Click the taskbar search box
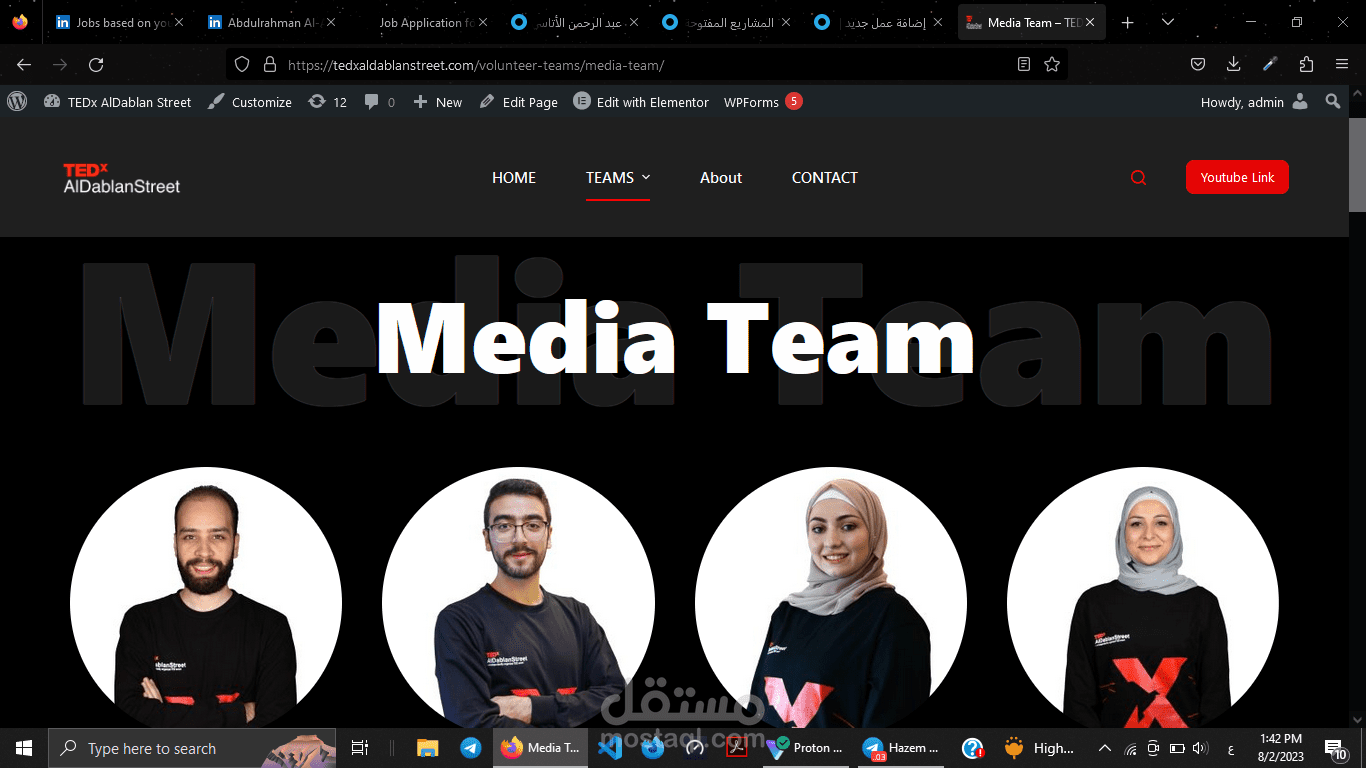The width and height of the screenshot is (1366, 768). point(192,748)
